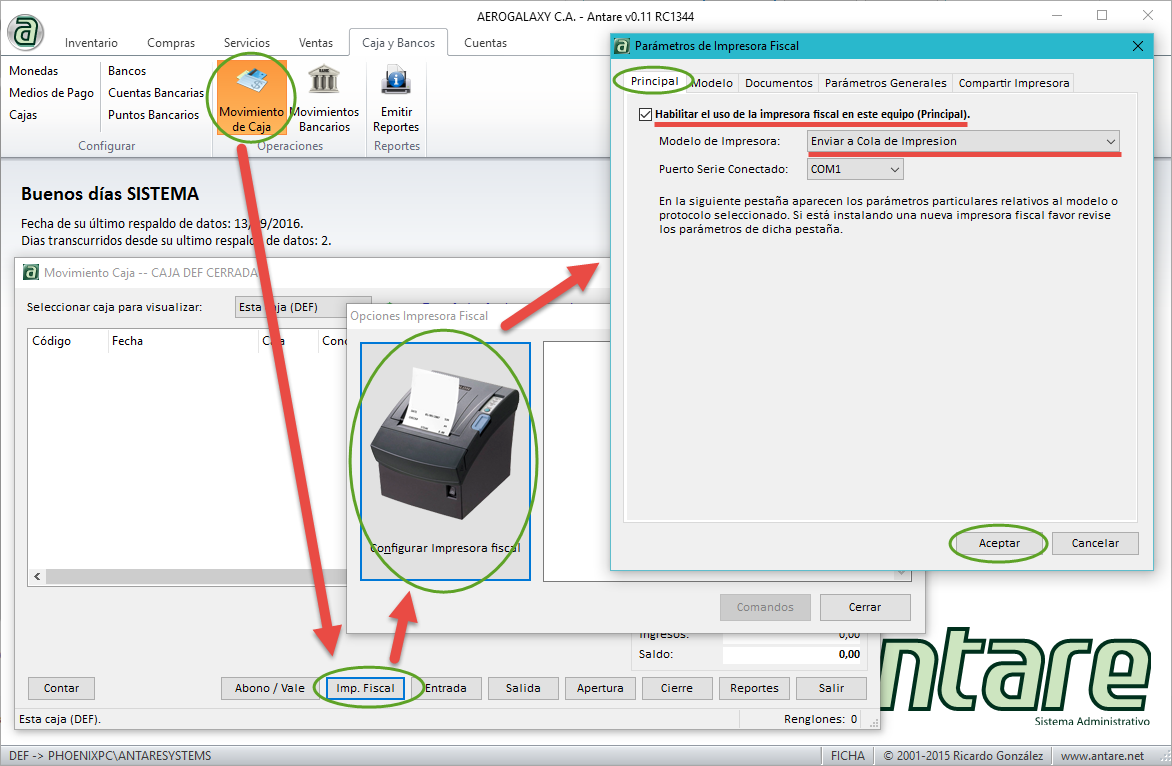This screenshot has height=766, width=1172.
Task: Click the Imp. Fiscal button
Action: [364, 688]
